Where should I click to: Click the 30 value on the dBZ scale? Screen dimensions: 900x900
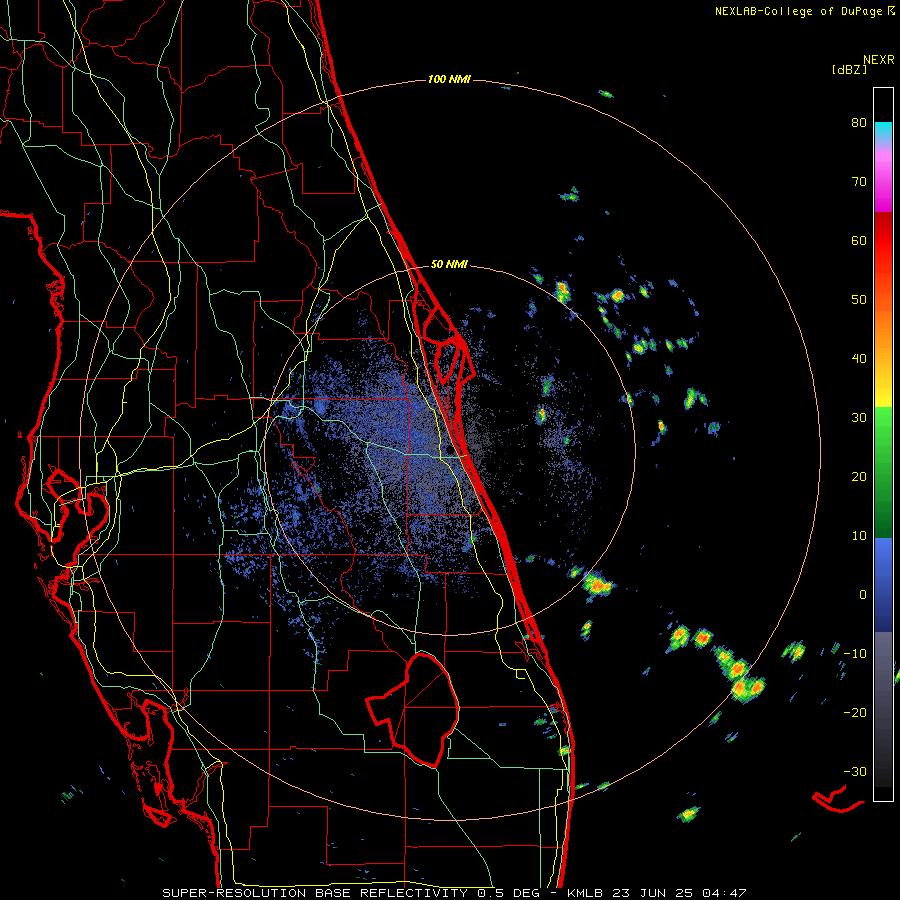pyautogui.click(x=859, y=418)
